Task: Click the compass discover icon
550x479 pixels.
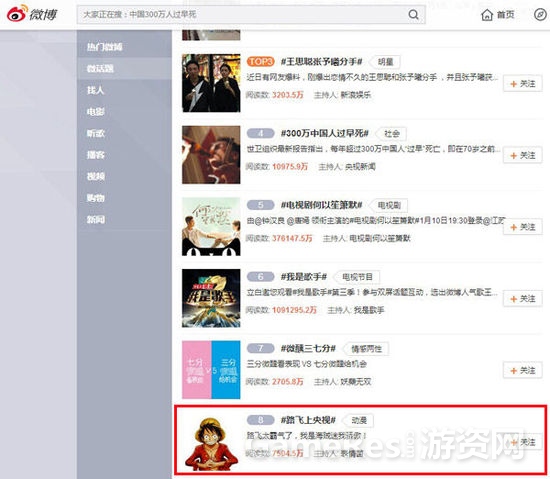Action: point(540,14)
